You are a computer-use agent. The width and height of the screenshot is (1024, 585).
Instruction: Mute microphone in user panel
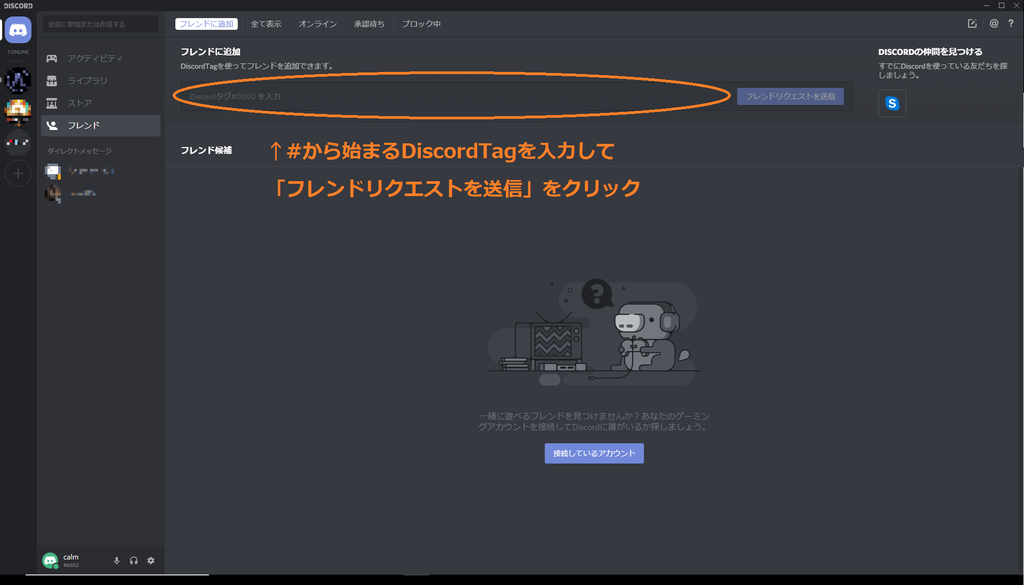[x=117, y=560]
